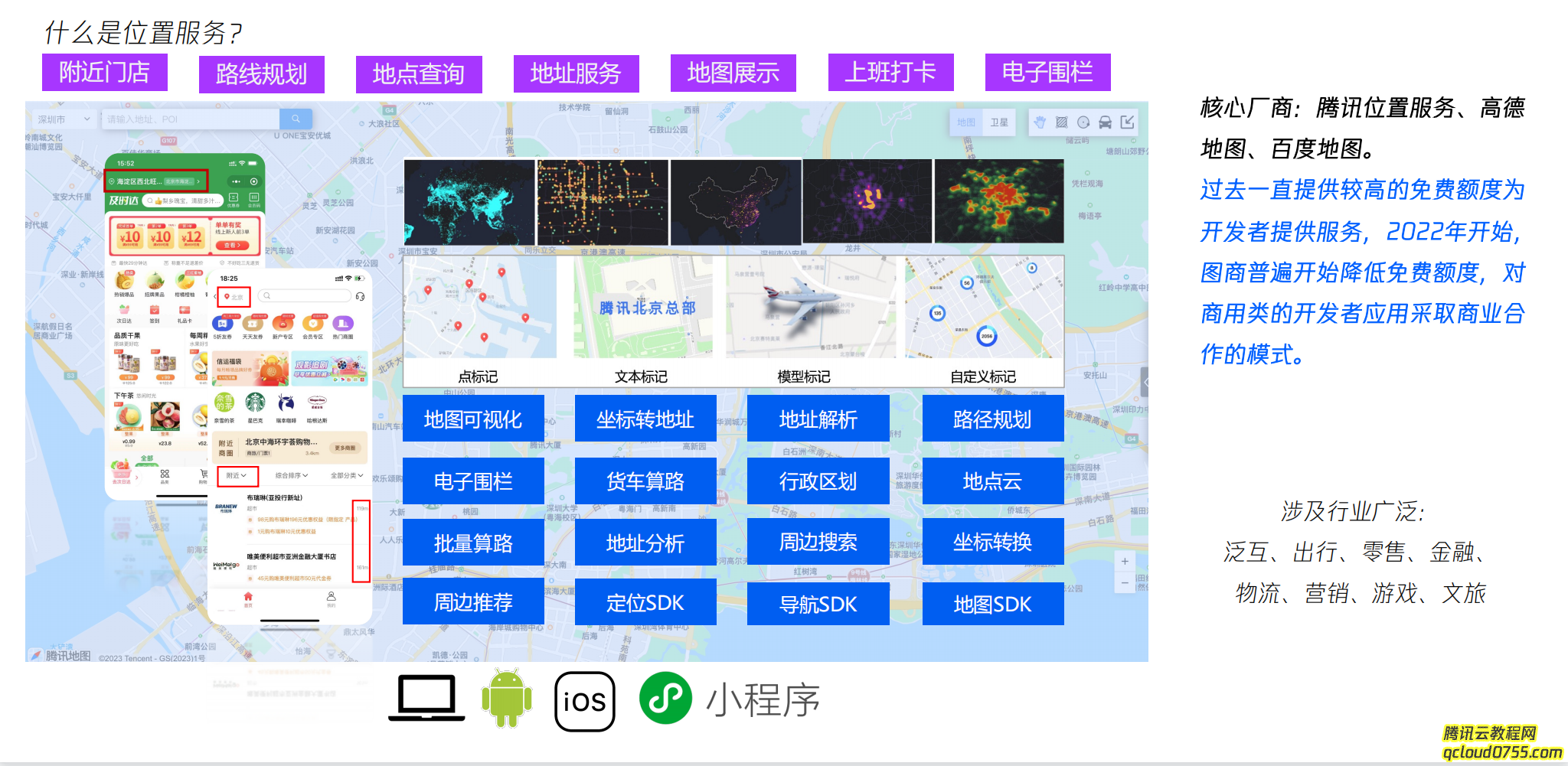
Task: Click the 上班打卡 purple label
Action: (x=891, y=72)
